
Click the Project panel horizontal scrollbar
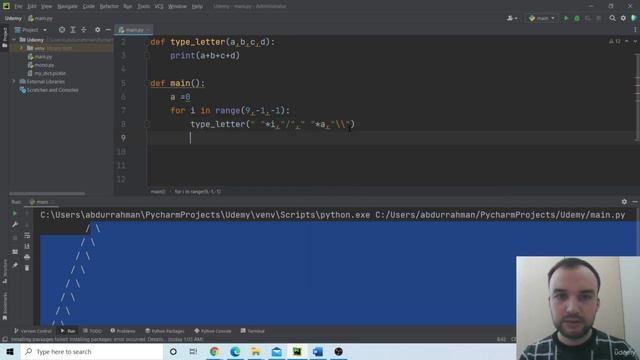click(47, 193)
